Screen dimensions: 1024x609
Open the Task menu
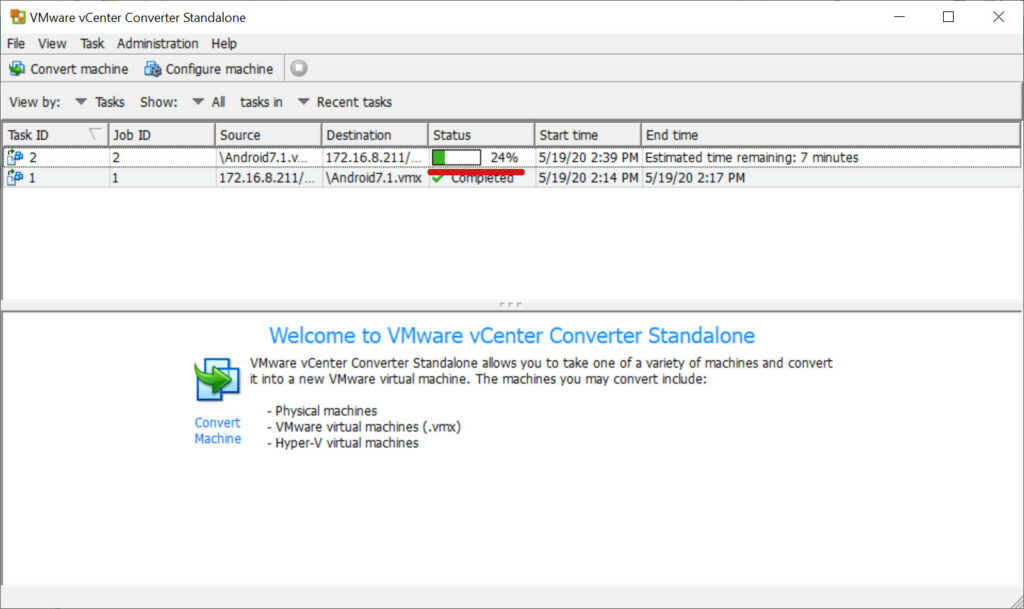pyautogui.click(x=92, y=44)
